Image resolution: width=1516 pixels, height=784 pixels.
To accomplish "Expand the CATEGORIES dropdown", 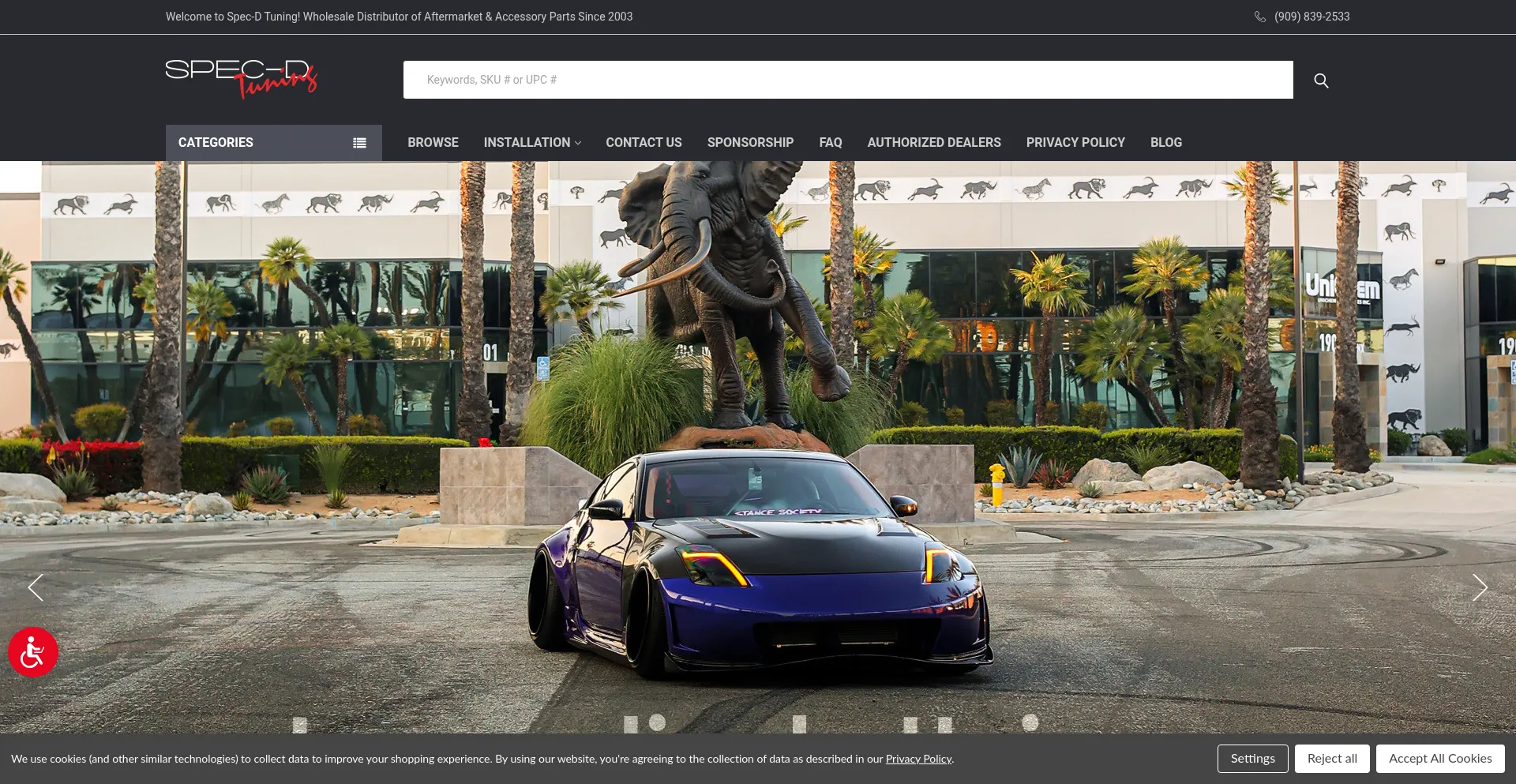I will tap(274, 143).
